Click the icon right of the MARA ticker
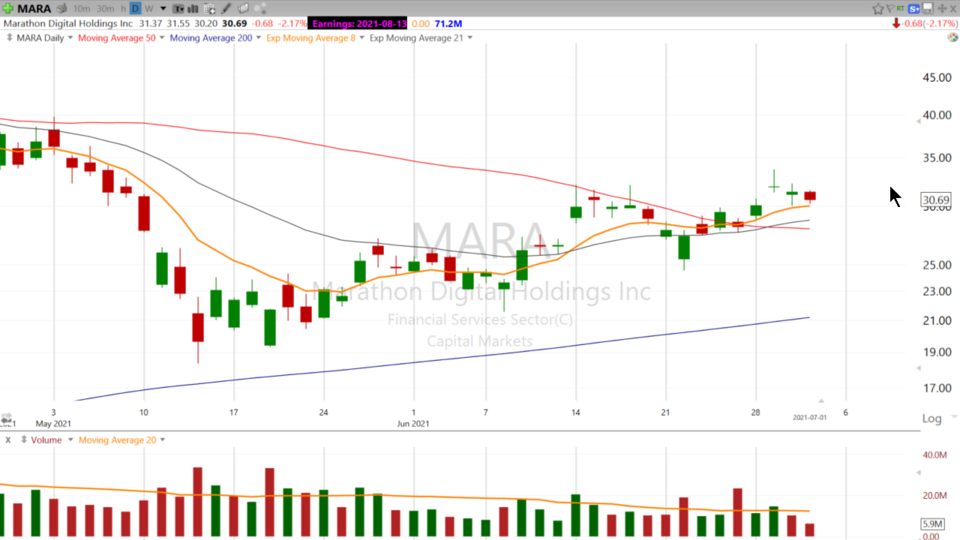This screenshot has width=960, height=540. click(62, 9)
